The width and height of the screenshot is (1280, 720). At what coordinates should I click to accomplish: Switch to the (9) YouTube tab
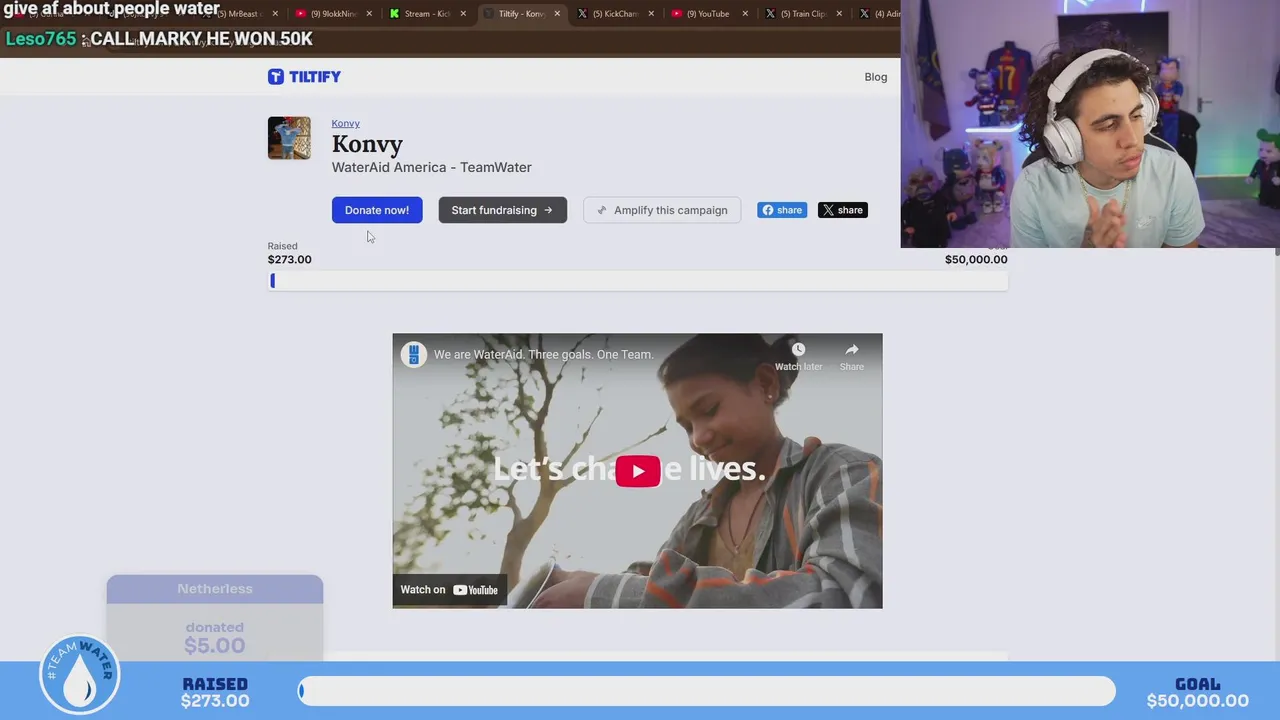708,14
